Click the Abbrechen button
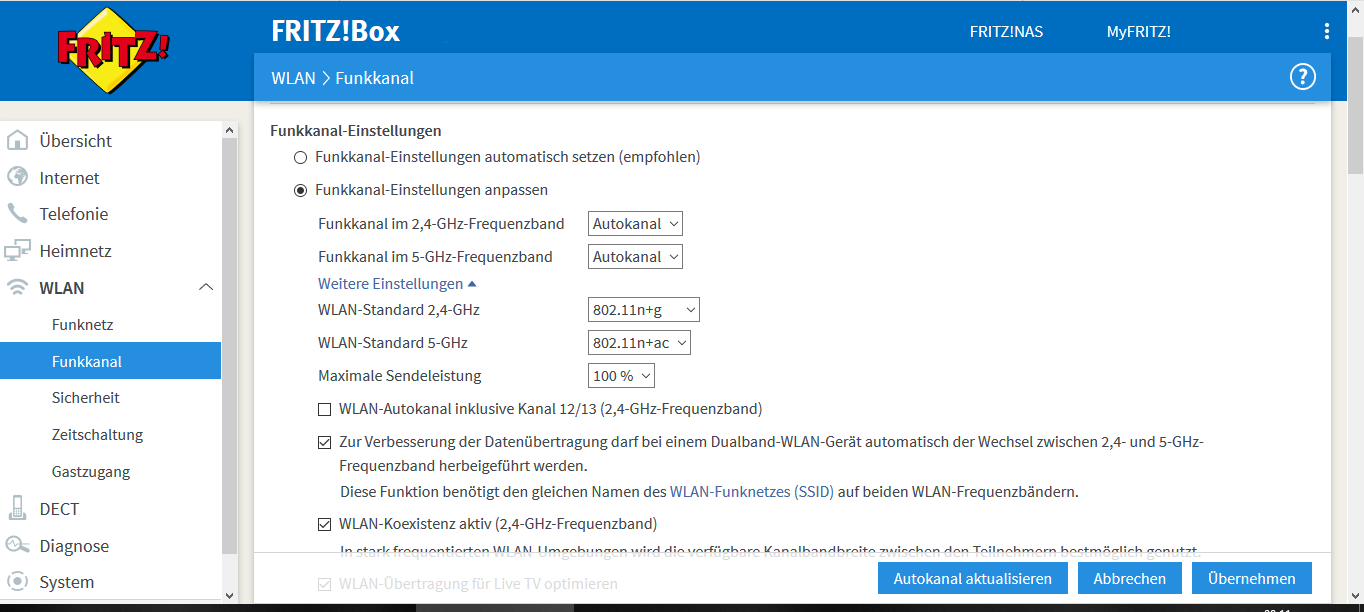 point(1130,578)
